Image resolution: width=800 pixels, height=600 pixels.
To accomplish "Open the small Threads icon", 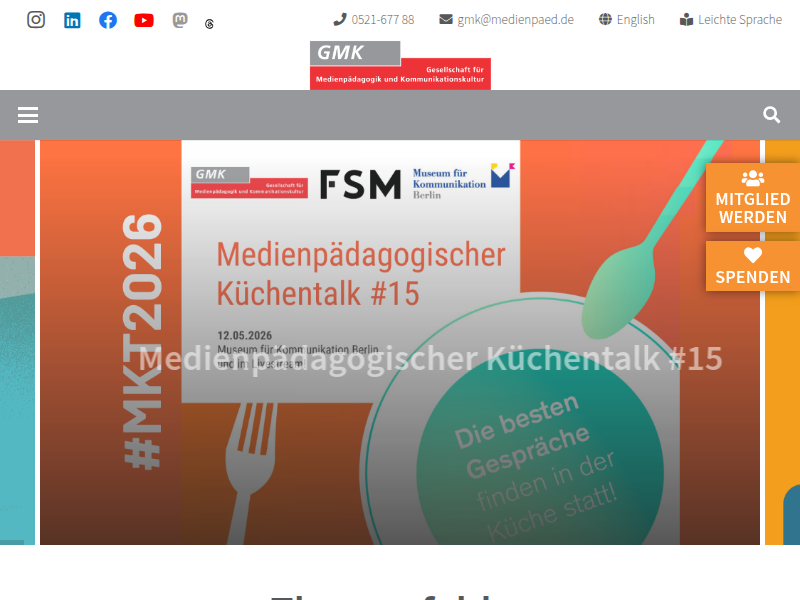I will (209, 24).
